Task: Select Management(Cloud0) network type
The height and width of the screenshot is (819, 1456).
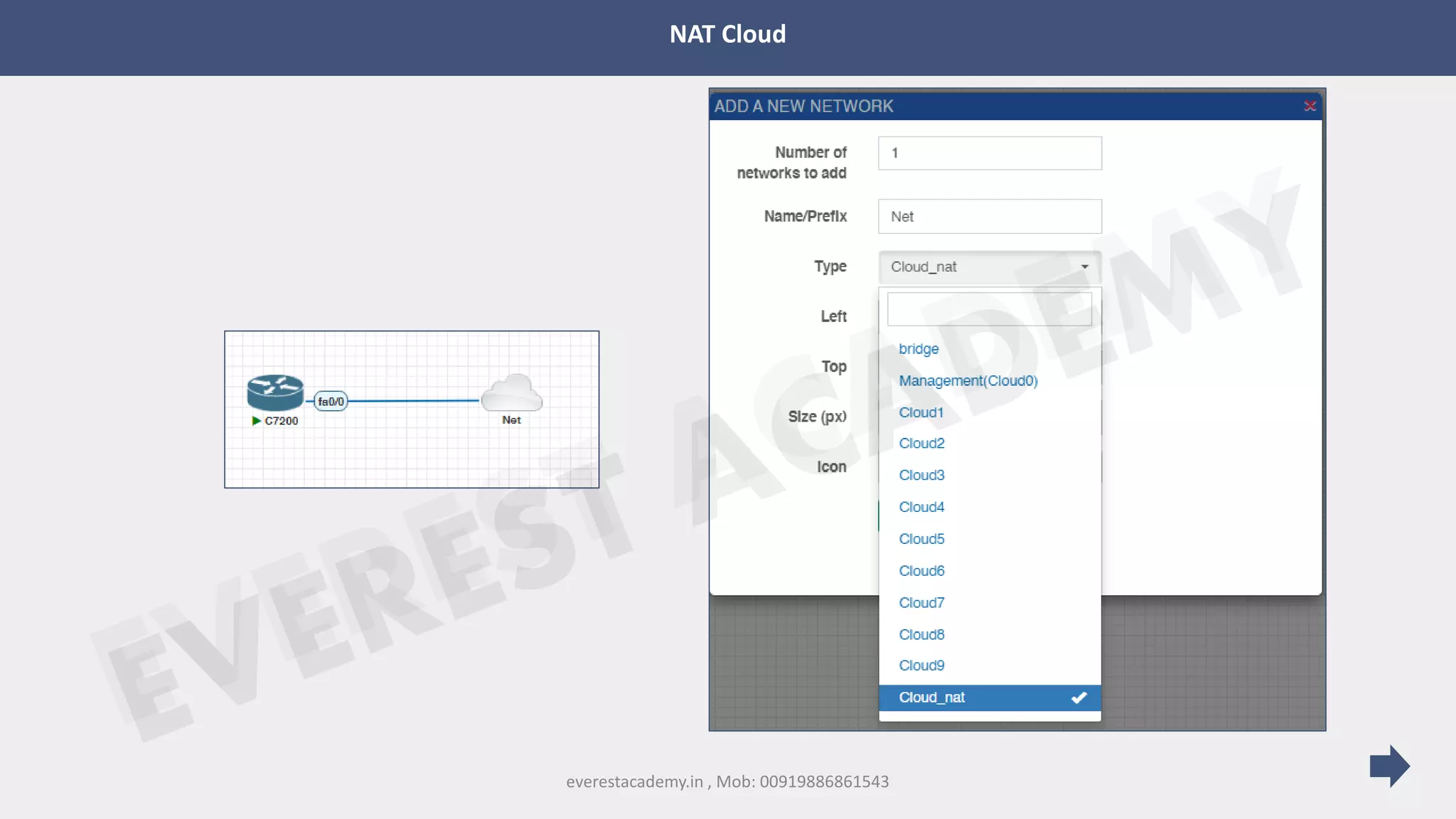Action: tap(968, 381)
